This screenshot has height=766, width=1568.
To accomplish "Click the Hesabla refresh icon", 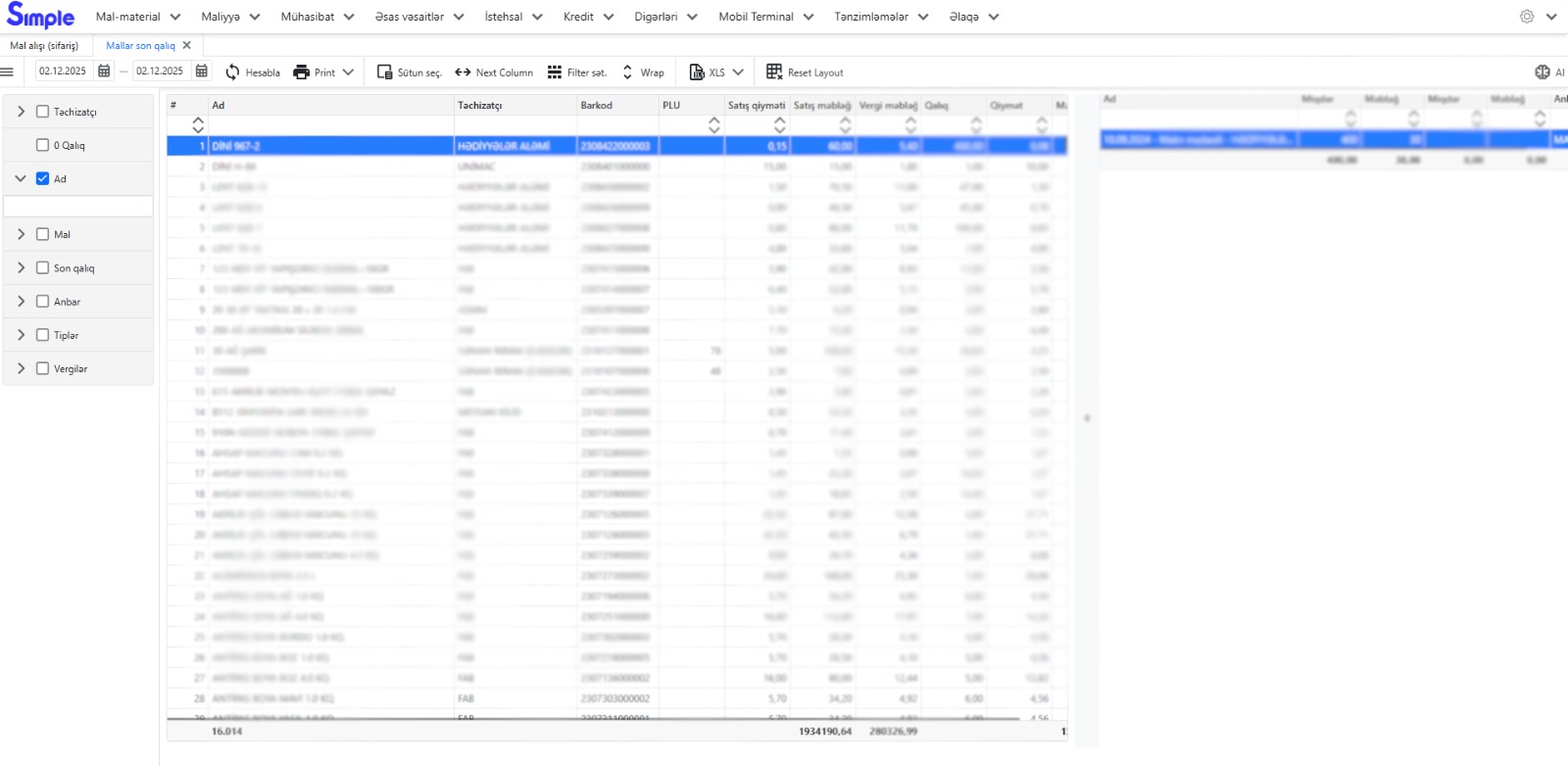I will point(232,72).
